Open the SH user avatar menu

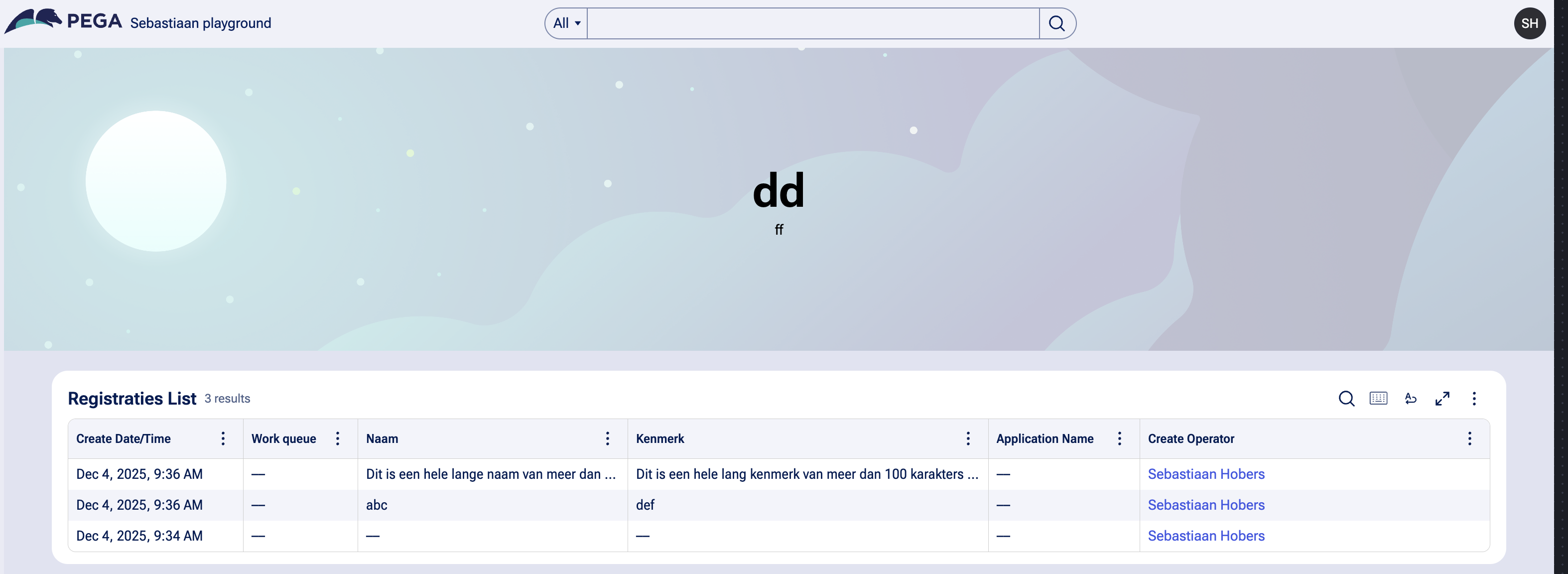pyautogui.click(x=1529, y=24)
